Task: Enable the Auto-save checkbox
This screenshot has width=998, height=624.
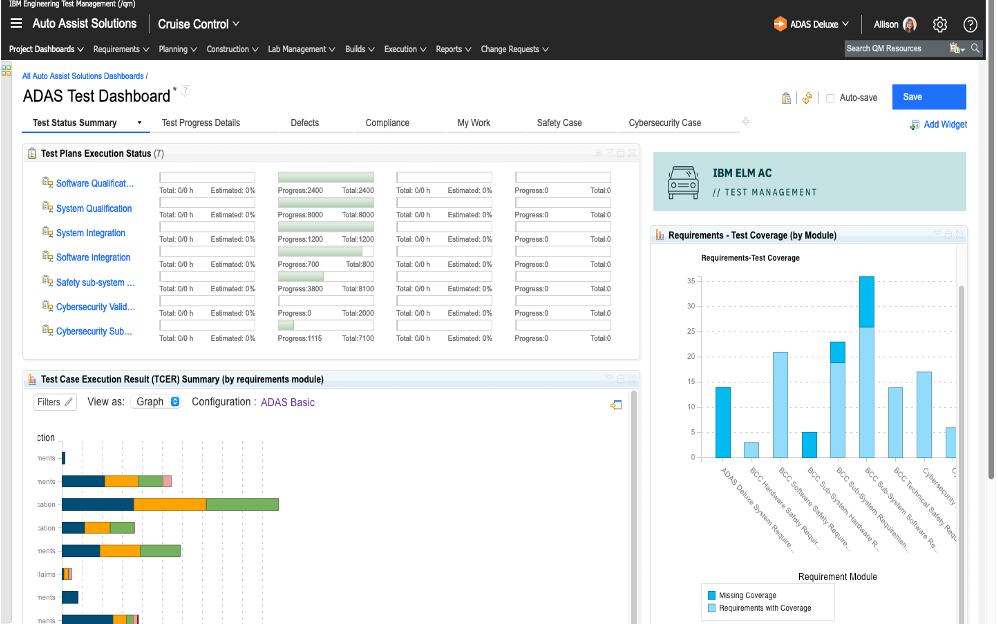Action: pos(830,98)
